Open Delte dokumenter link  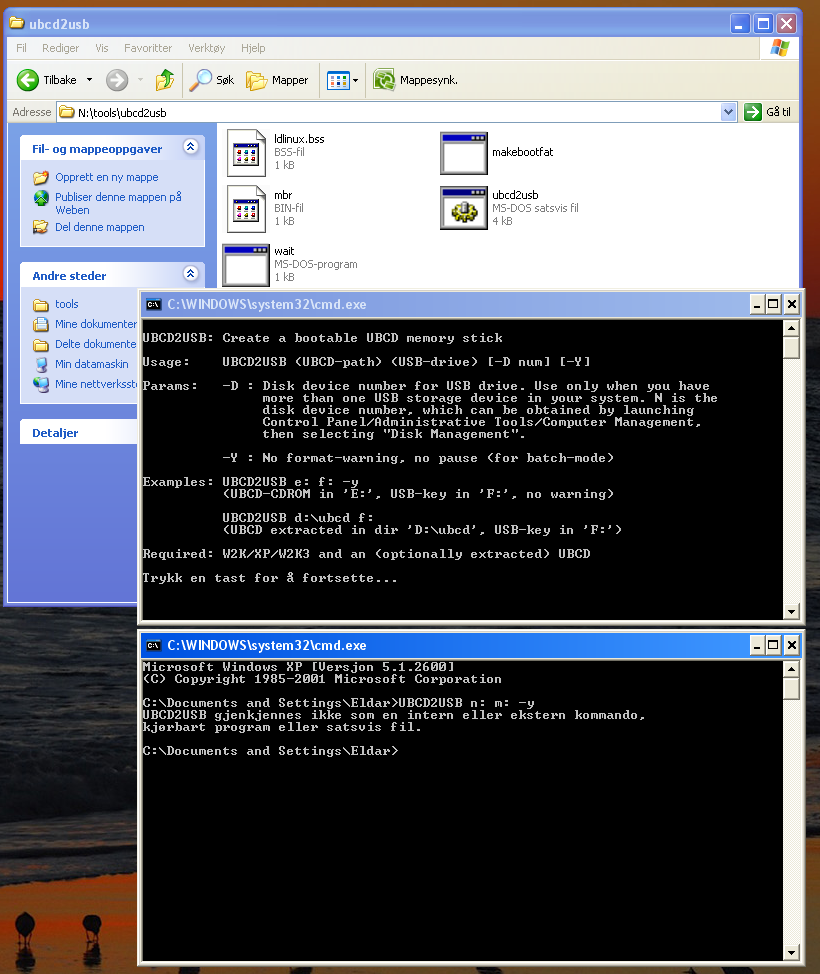pos(96,344)
